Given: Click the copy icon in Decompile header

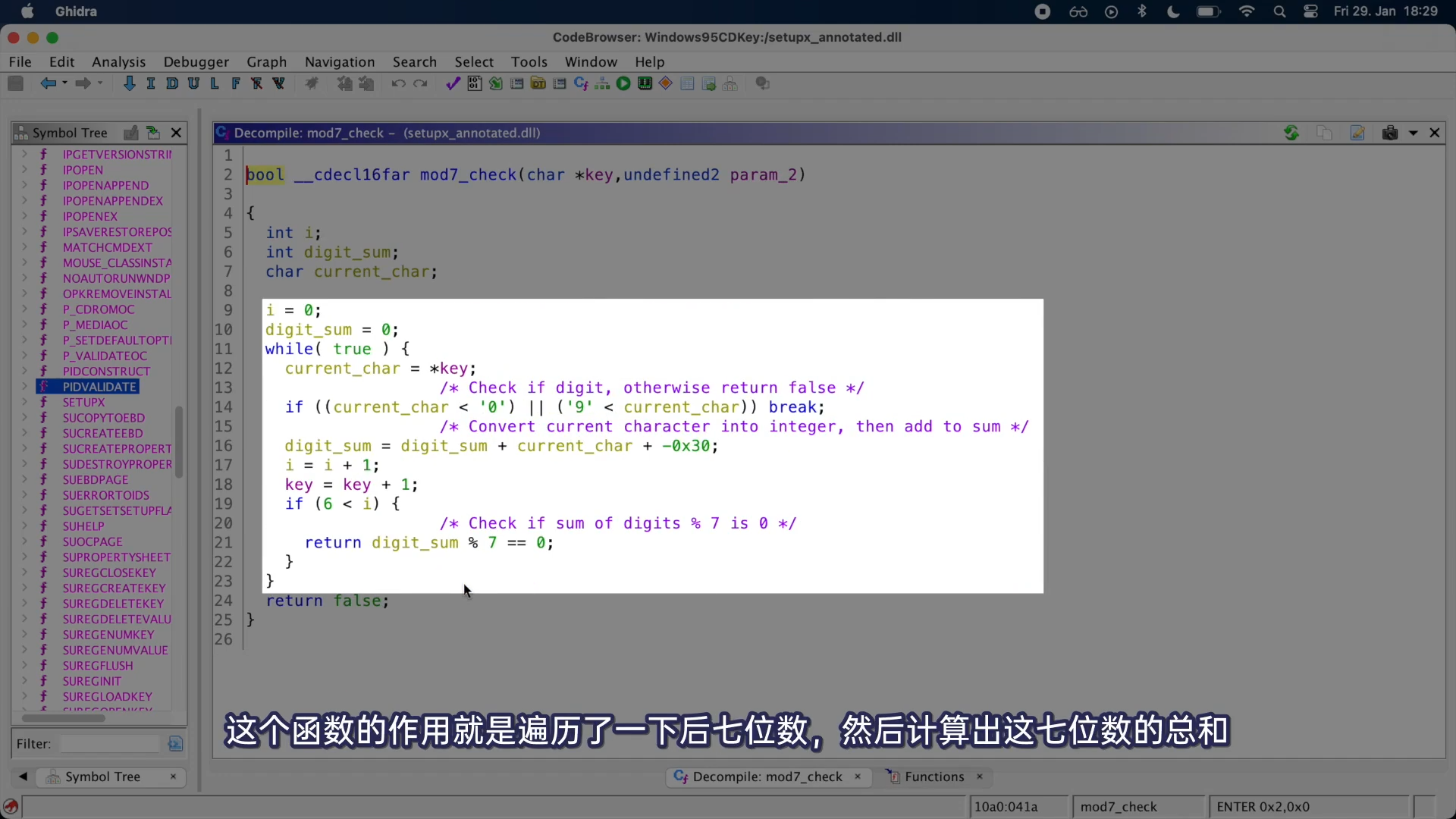Looking at the screenshot, I should [1325, 133].
